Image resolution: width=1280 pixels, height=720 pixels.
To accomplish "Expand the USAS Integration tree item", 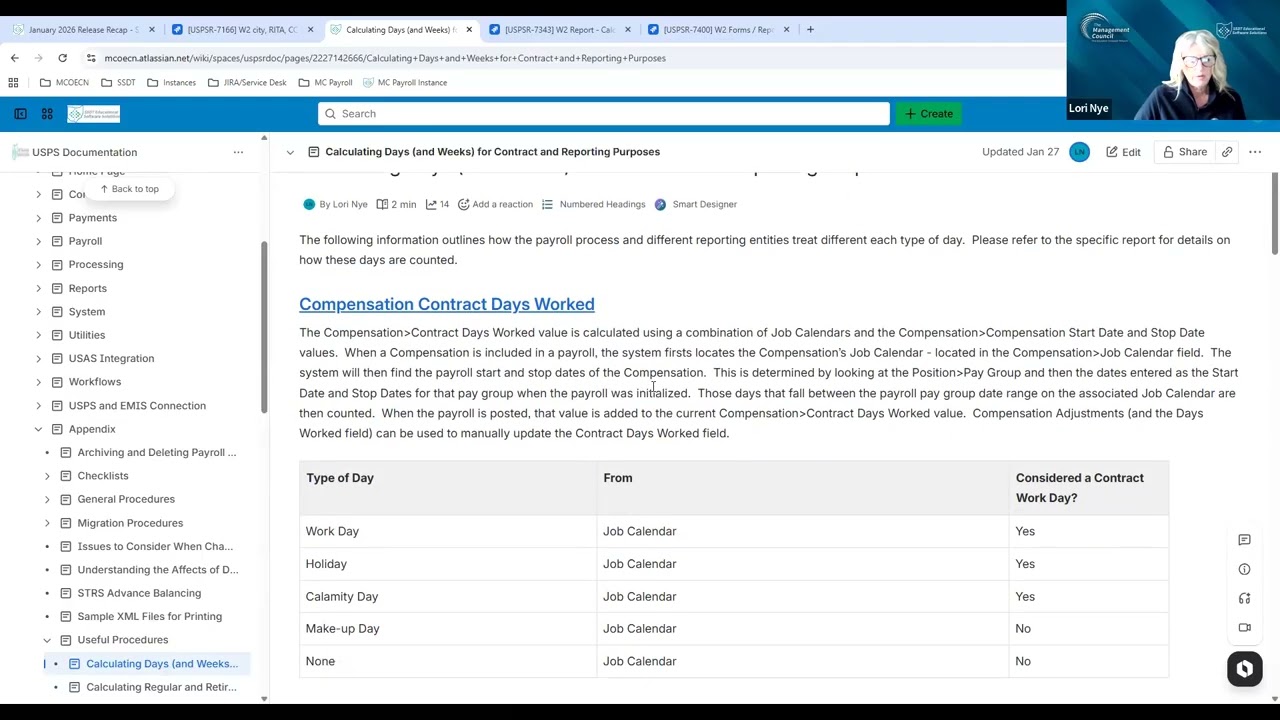I will tap(39, 358).
